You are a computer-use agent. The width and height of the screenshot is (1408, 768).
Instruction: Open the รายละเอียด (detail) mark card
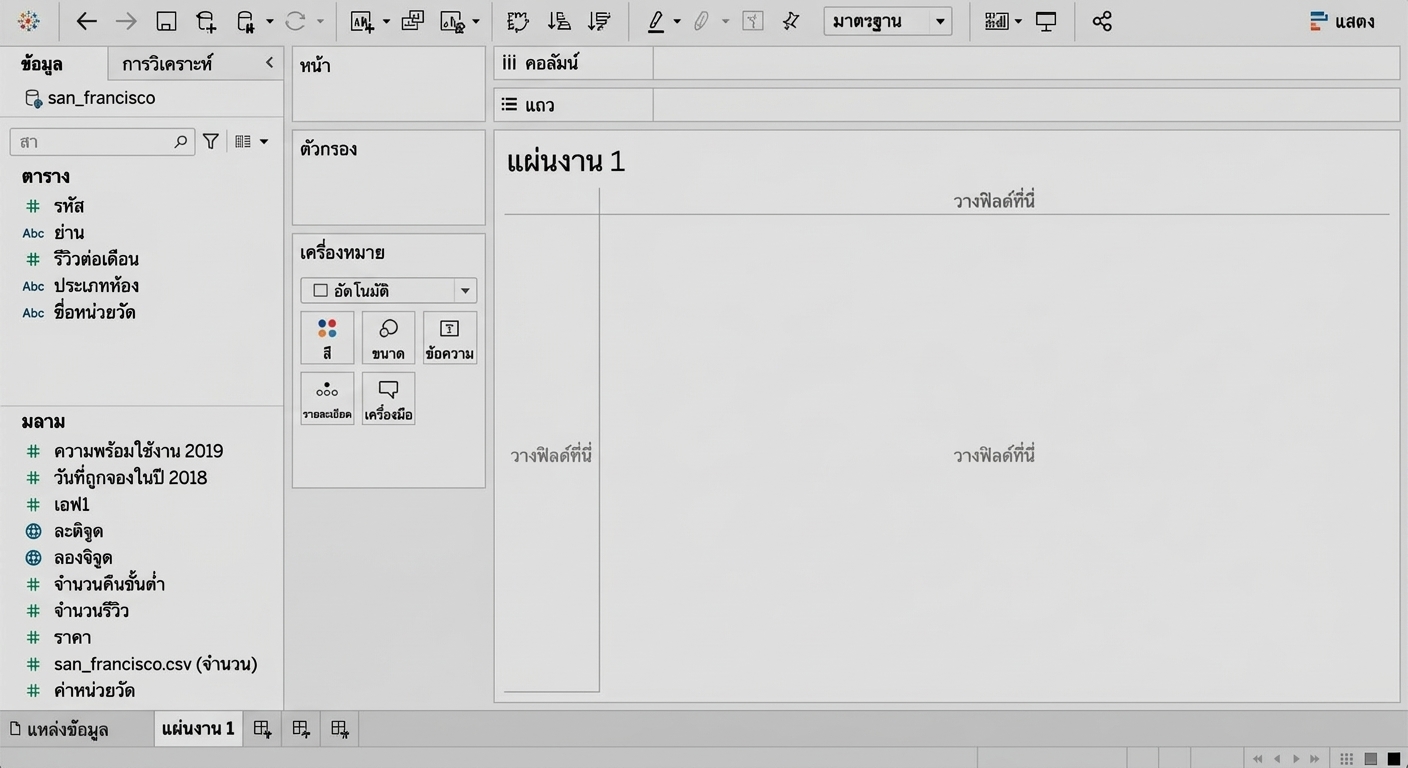point(327,398)
